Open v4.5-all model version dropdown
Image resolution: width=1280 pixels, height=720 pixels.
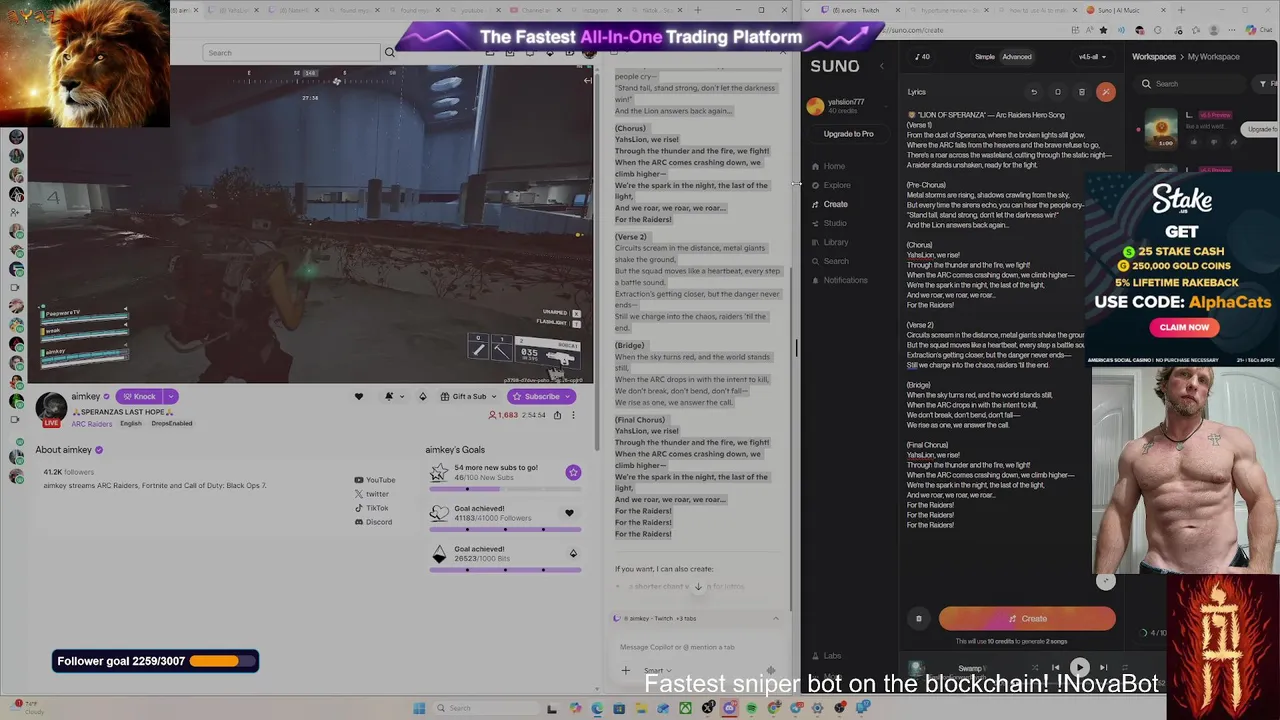(1091, 57)
